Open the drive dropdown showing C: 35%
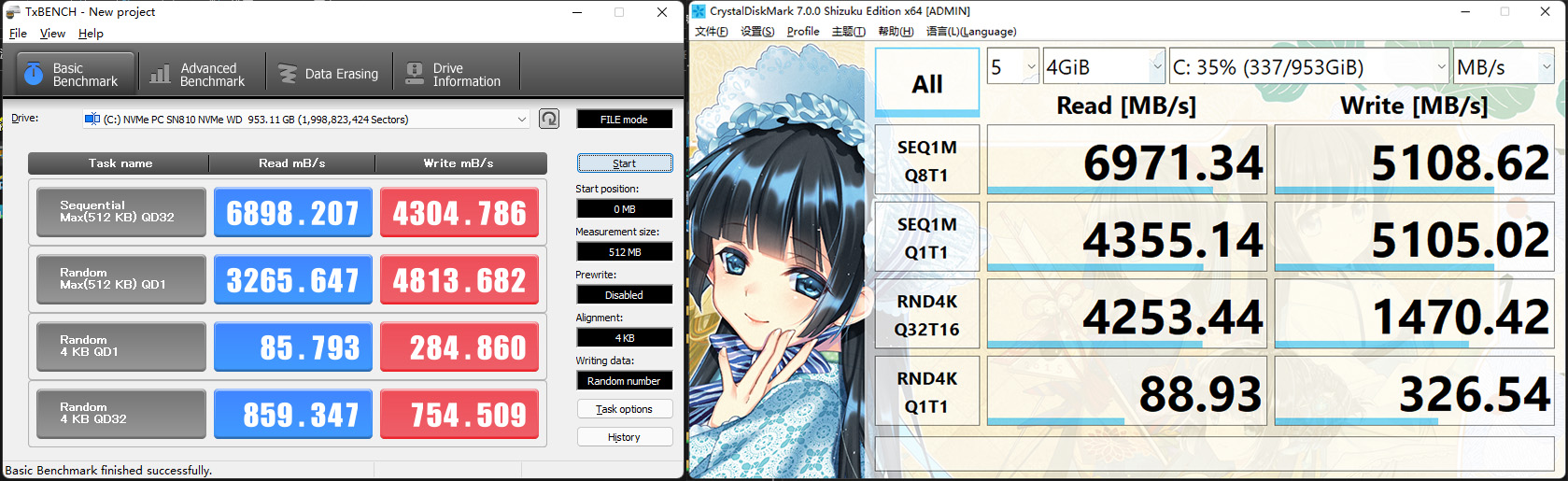The width and height of the screenshot is (1568, 481). (1309, 66)
